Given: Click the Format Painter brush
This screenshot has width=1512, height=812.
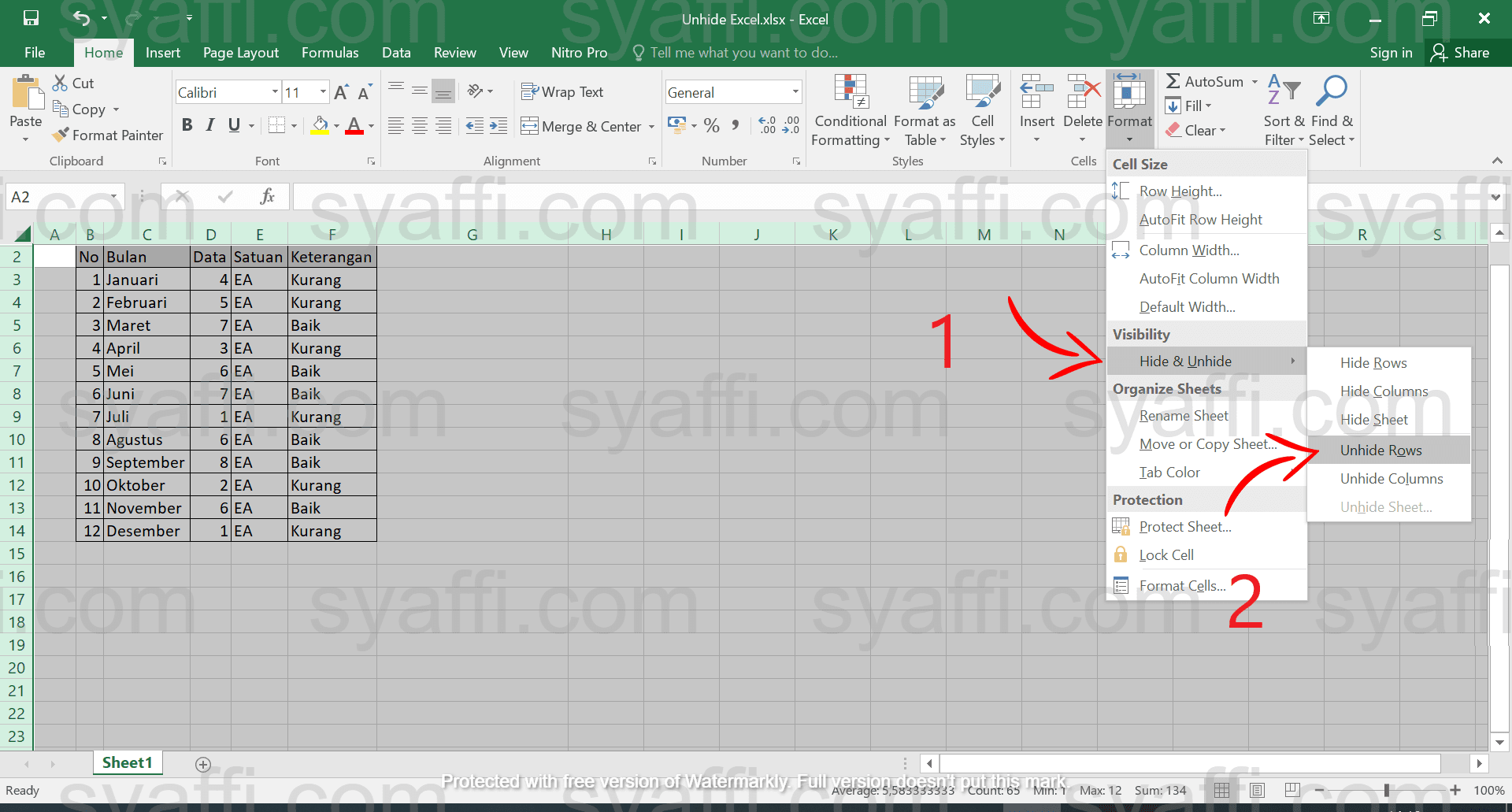Looking at the screenshot, I should click(x=60, y=135).
